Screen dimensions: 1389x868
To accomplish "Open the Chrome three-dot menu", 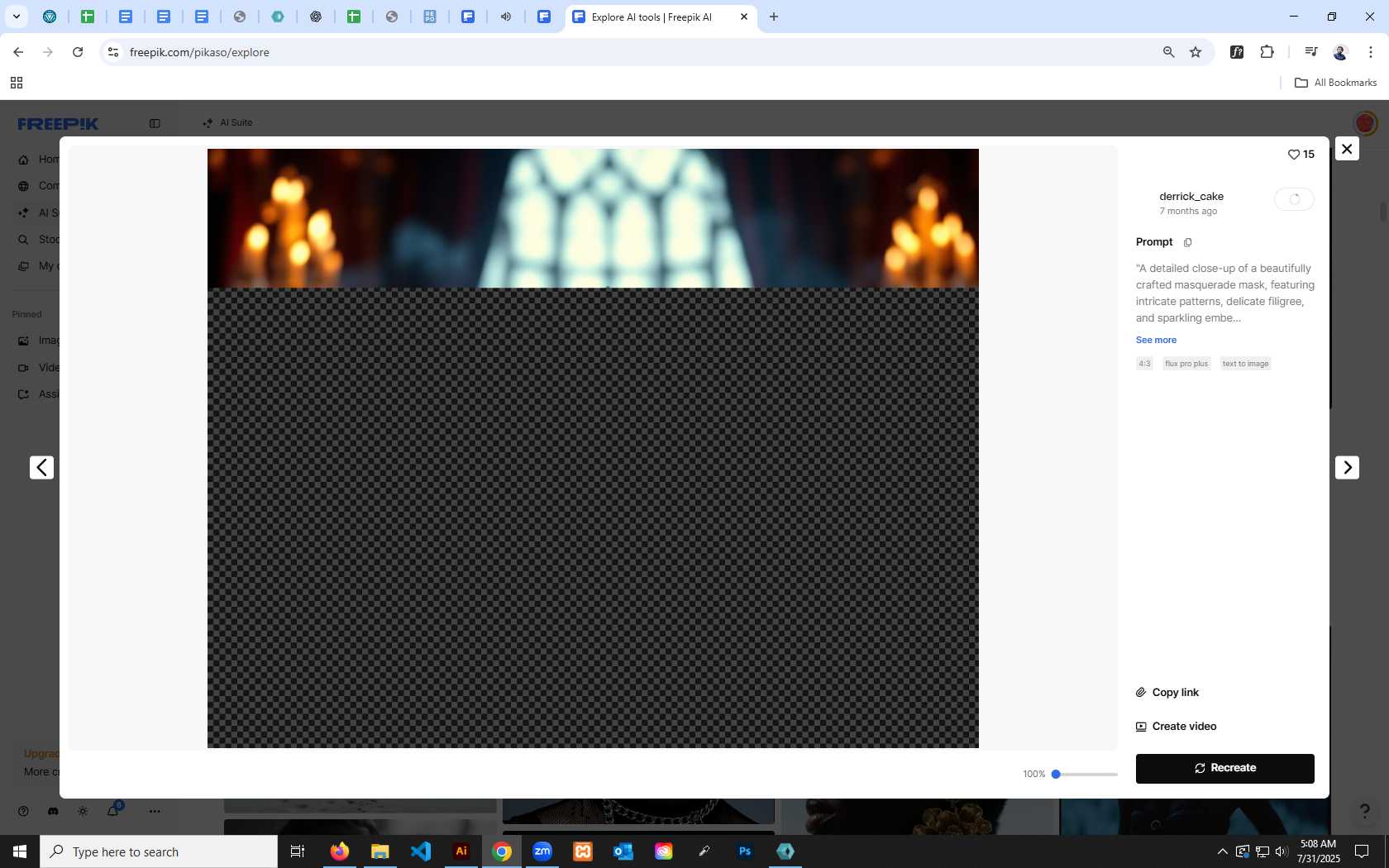I will [1371, 52].
